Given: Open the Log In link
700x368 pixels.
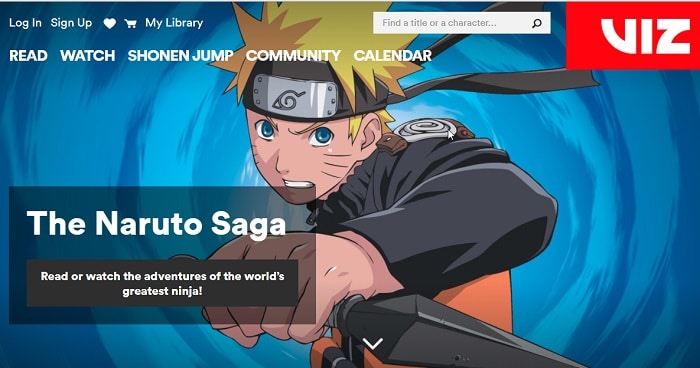Looking at the screenshot, I should (25, 23).
